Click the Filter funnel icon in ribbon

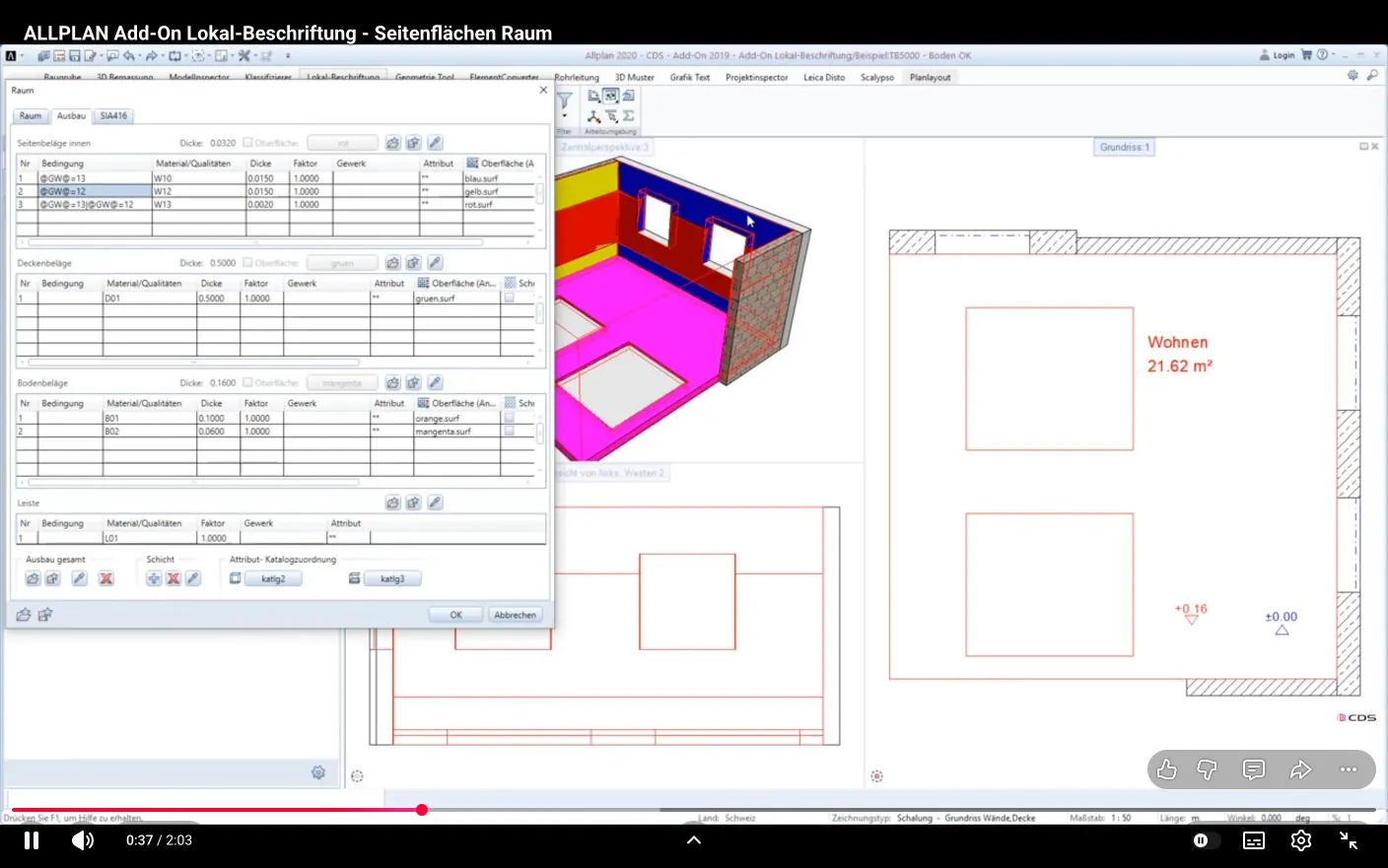(x=565, y=100)
